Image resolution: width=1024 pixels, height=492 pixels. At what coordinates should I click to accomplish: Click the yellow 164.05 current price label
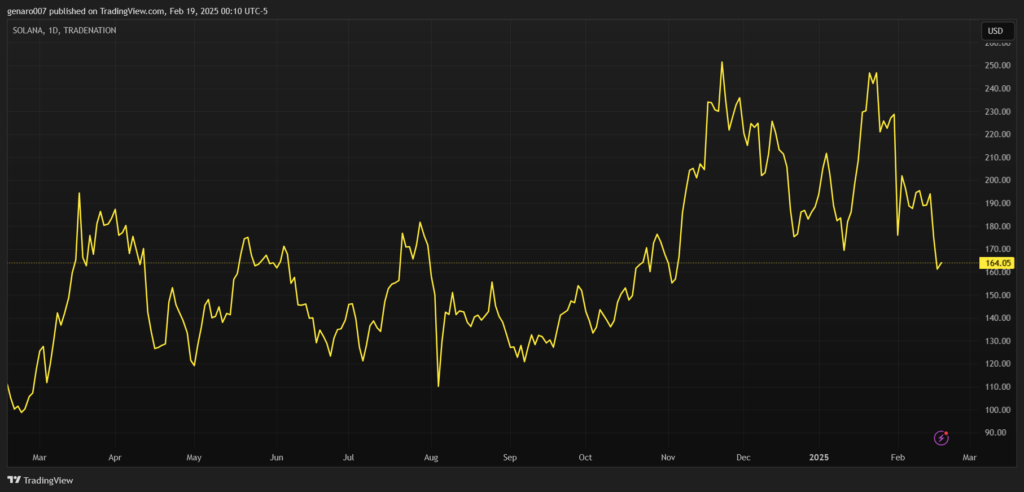(x=999, y=263)
